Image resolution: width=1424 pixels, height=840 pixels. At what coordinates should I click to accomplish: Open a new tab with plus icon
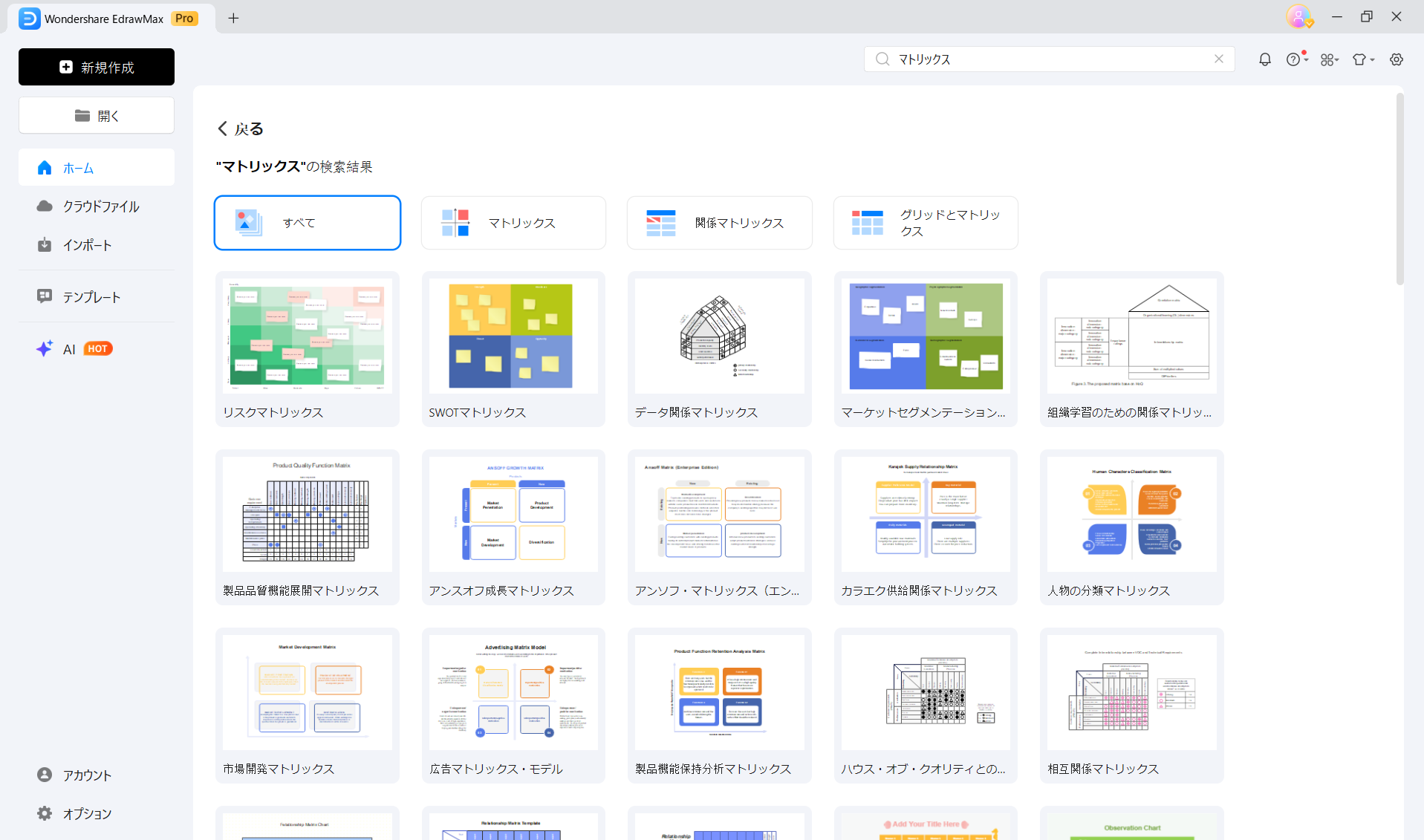[x=233, y=19]
